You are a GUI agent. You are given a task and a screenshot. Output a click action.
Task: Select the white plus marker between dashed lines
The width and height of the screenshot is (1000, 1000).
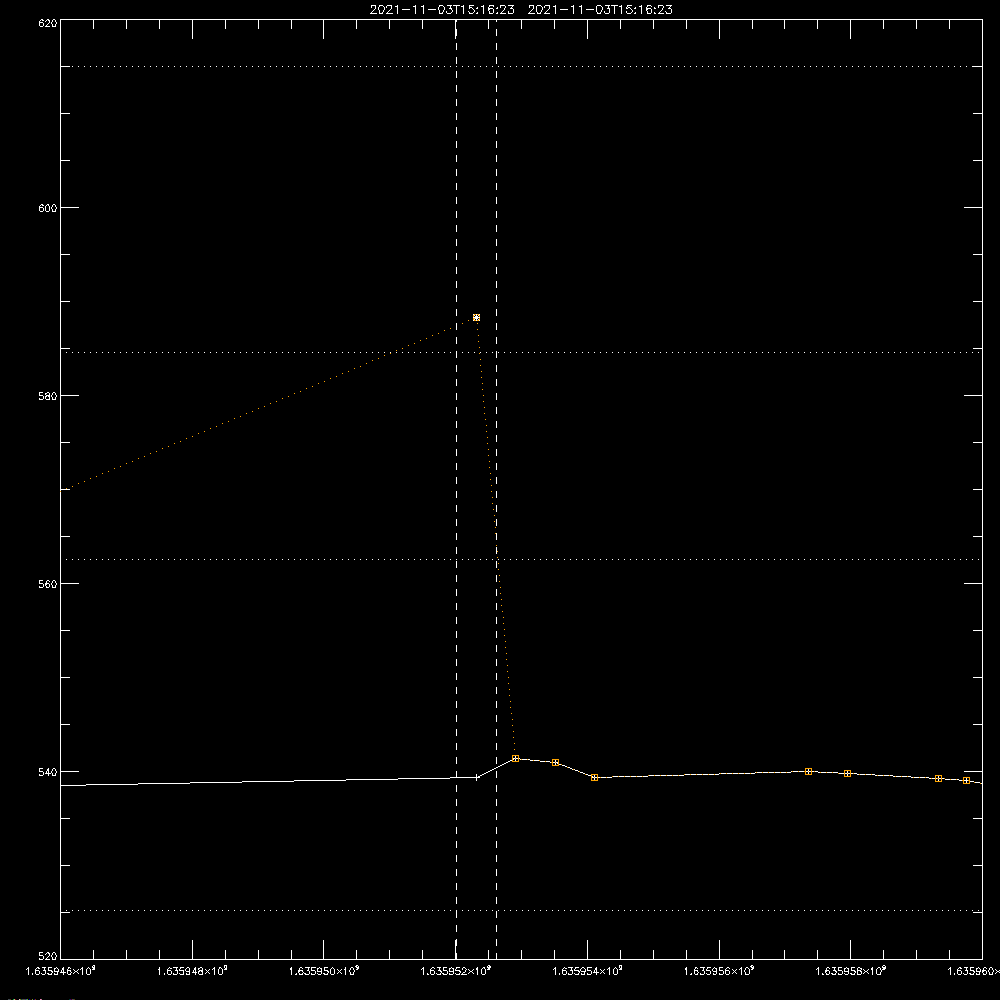(476, 777)
